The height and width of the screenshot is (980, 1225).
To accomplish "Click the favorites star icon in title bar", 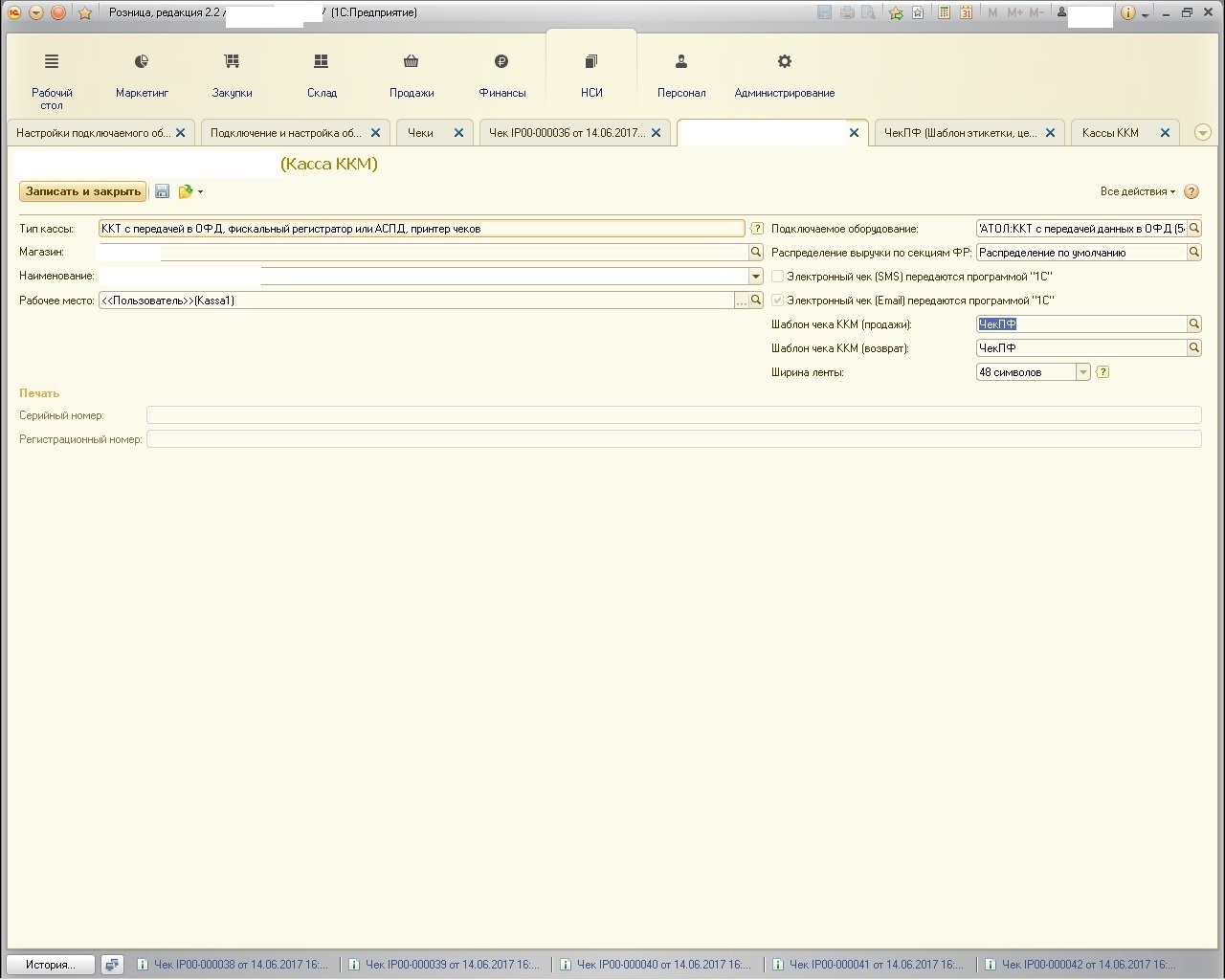I will click(84, 12).
